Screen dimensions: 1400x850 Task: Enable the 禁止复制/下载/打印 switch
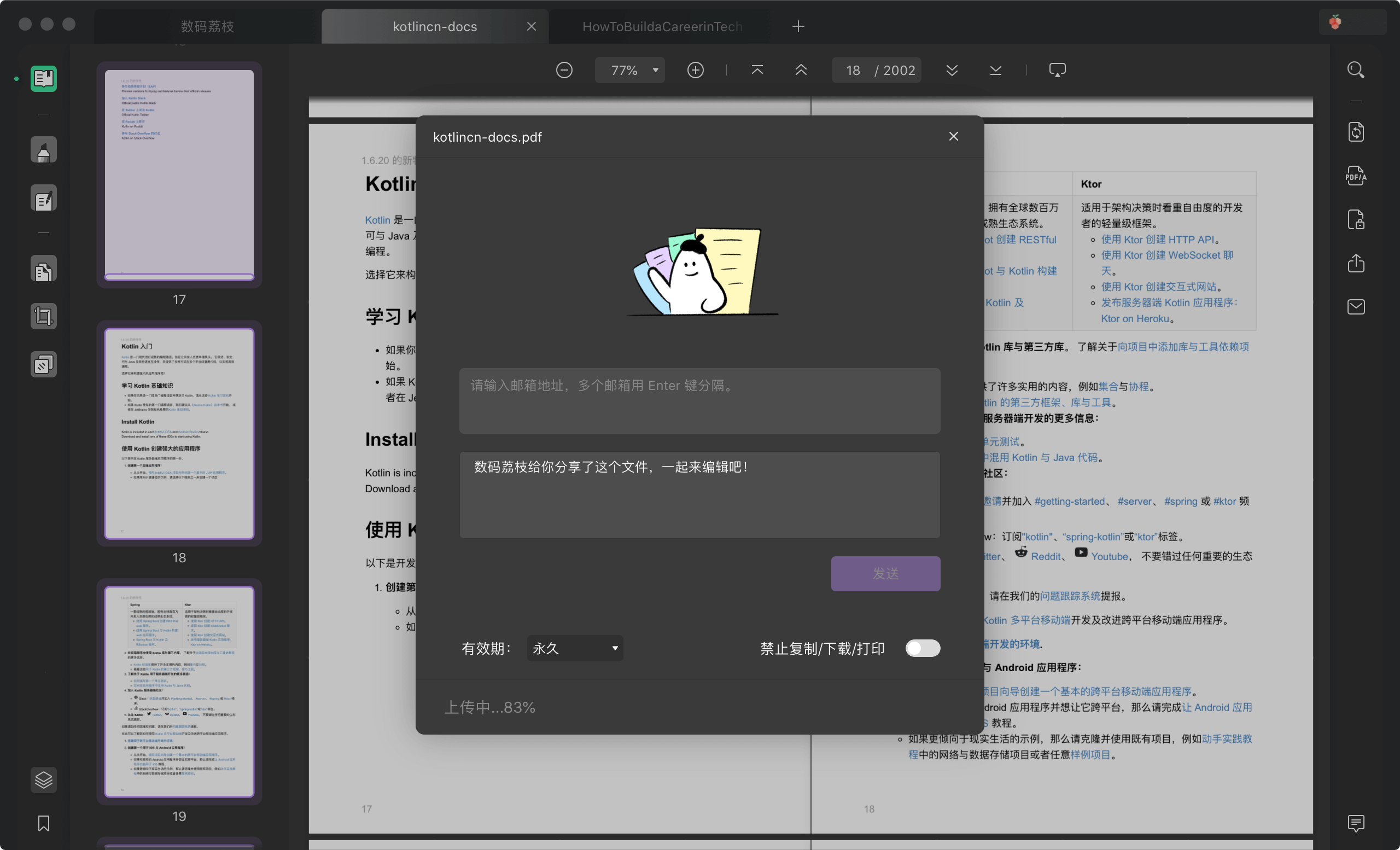pyautogui.click(x=921, y=648)
